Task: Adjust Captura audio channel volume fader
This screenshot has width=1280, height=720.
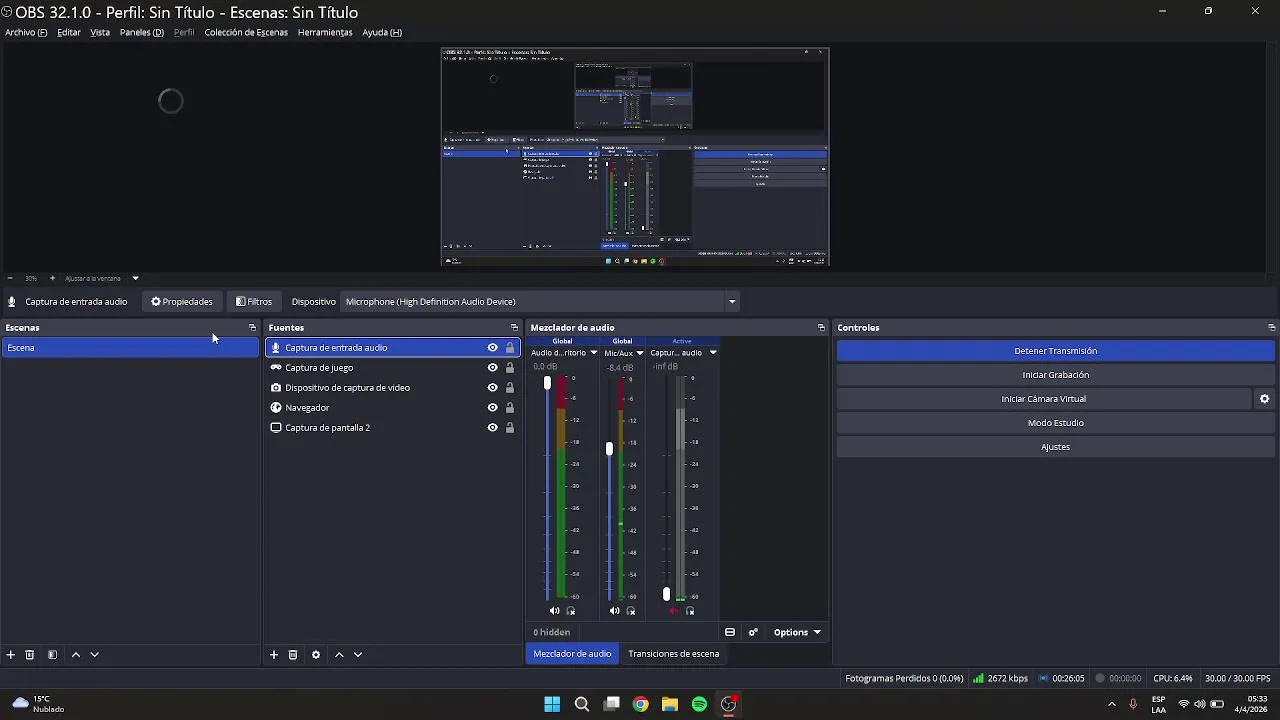Action: 666,594
